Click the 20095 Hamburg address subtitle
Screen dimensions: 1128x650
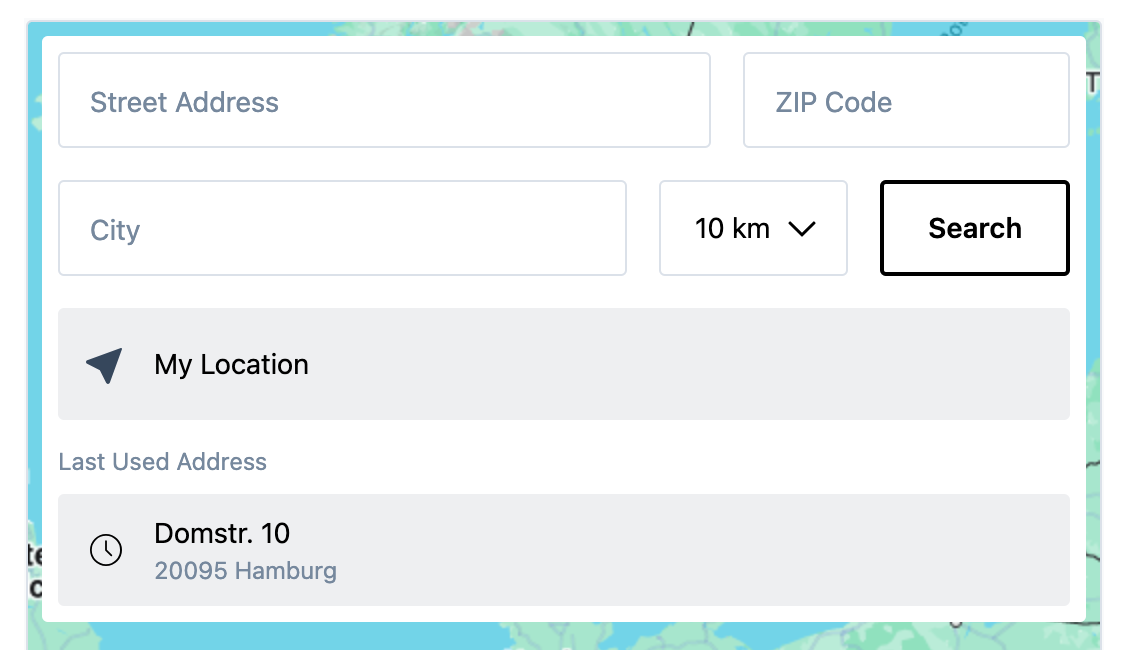coord(245,572)
